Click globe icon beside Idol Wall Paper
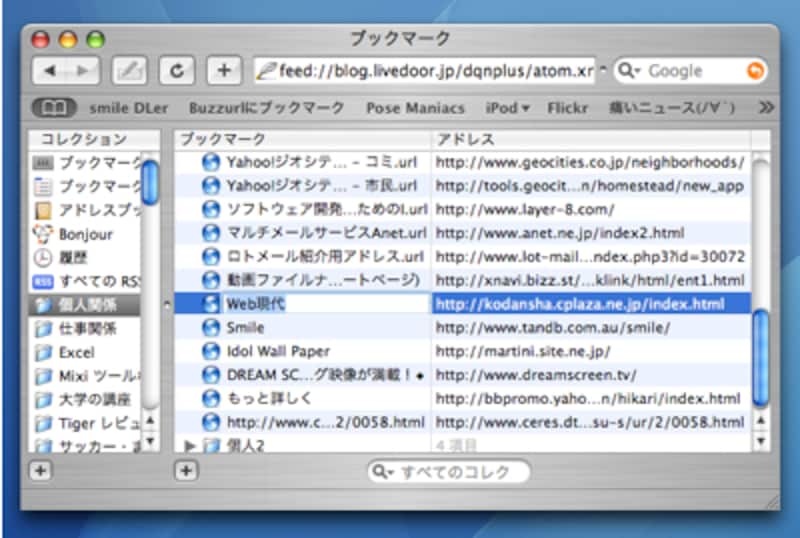This screenshot has height=538, width=800. click(x=211, y=351)
